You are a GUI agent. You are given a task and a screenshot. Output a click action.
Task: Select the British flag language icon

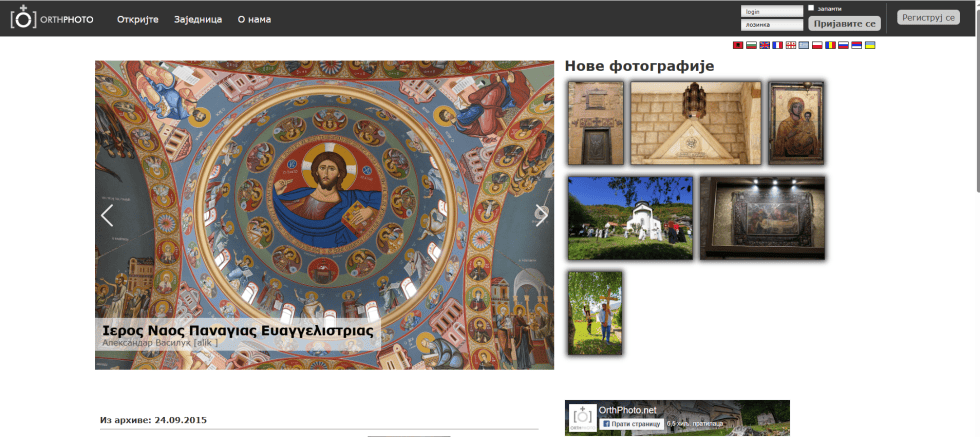765,46
